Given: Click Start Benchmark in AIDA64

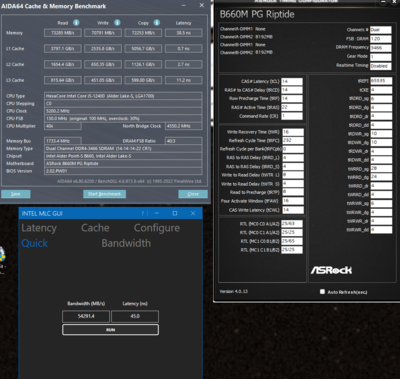Looking at the screenshot, I should pos(104,194).
